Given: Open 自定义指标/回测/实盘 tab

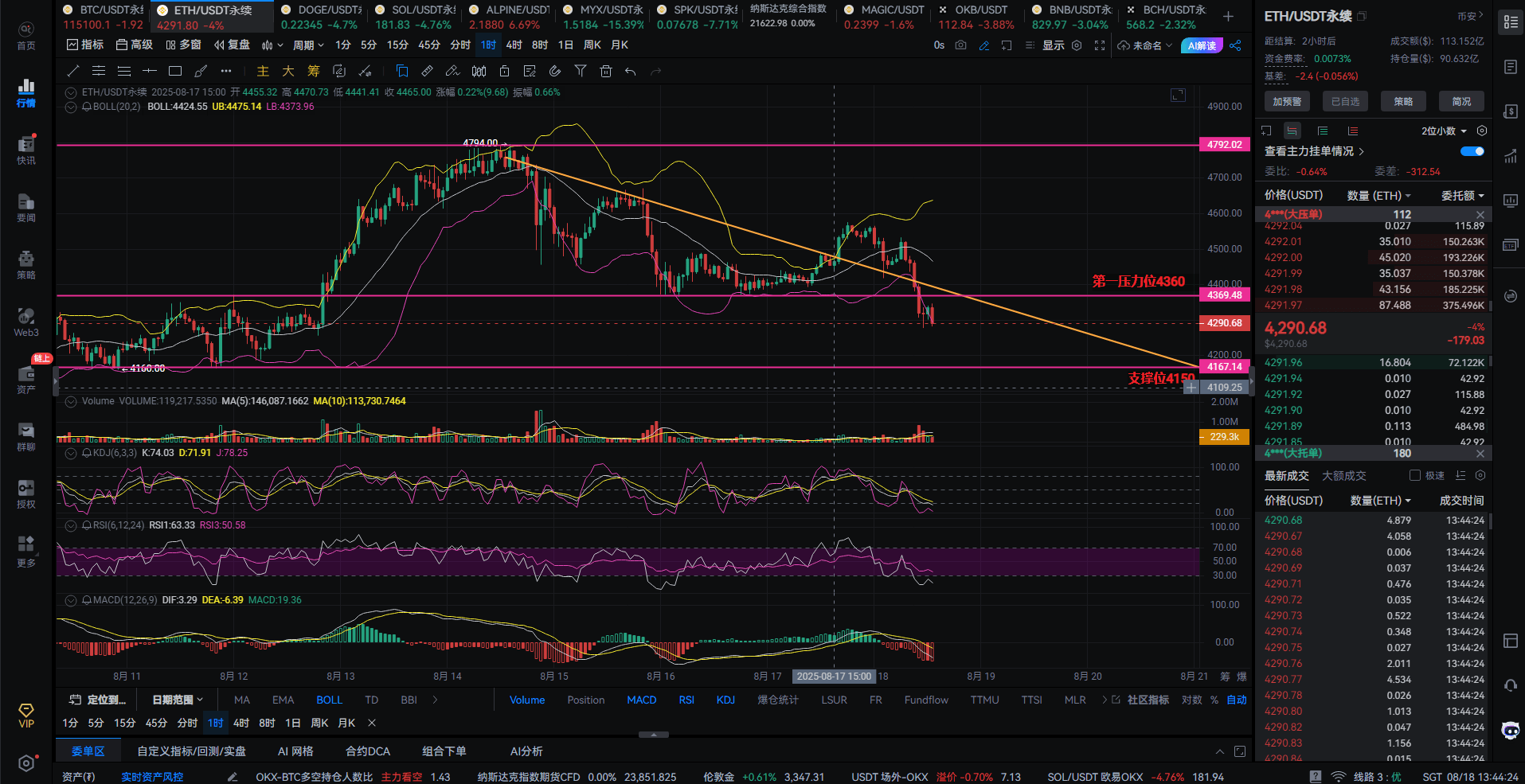Looking at the screenshot, I should click(x=191, y=751).
